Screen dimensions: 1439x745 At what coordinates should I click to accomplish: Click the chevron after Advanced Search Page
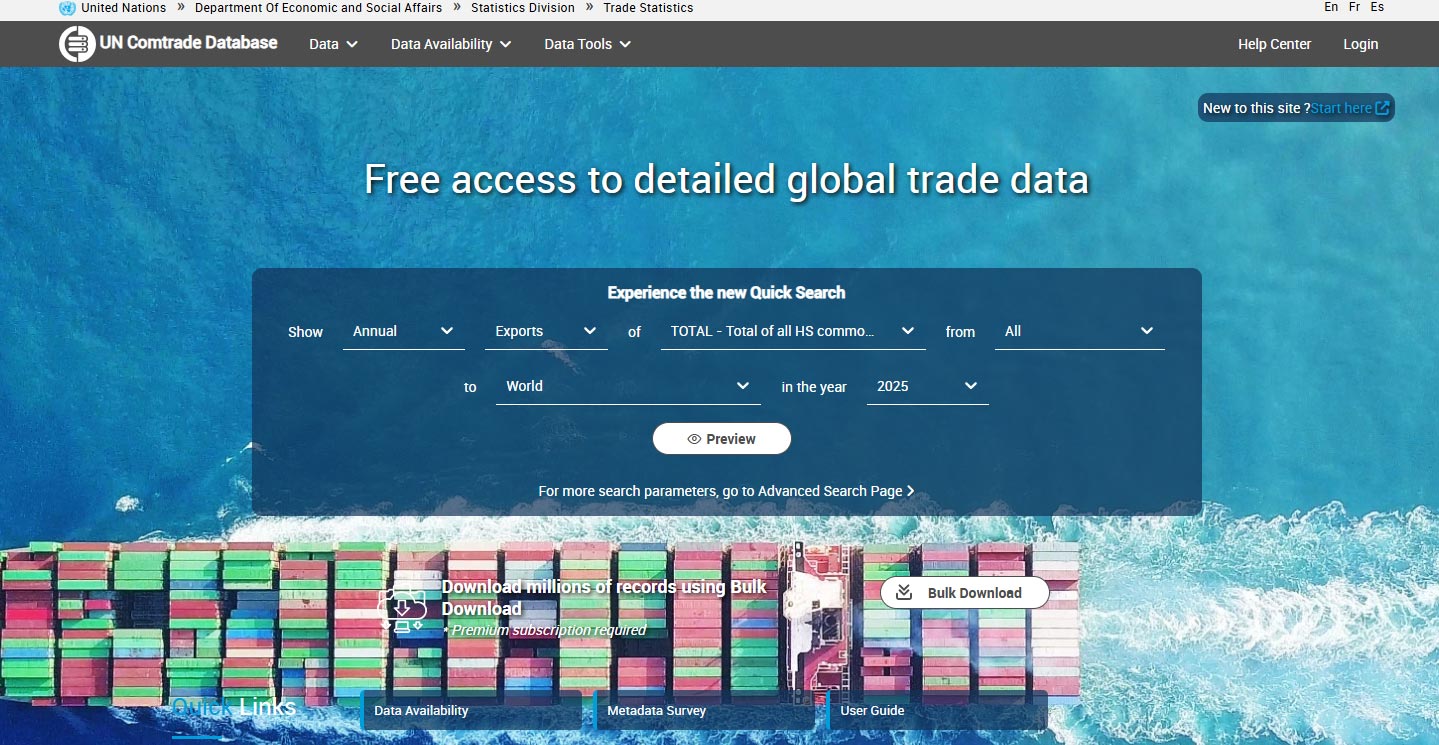pyautogui.click(x=910, y=491)
